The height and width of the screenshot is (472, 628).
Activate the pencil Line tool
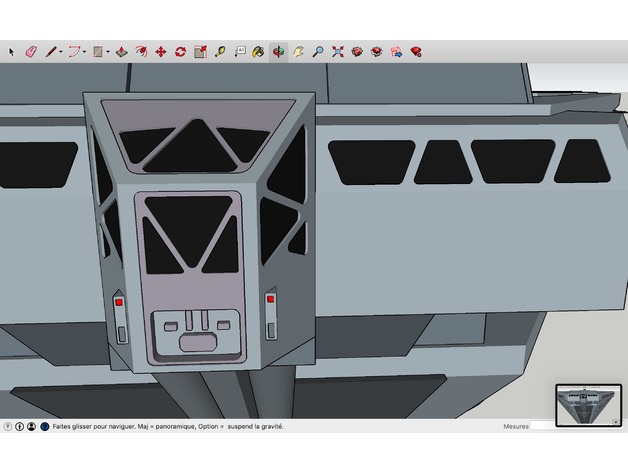pos(51,51)
